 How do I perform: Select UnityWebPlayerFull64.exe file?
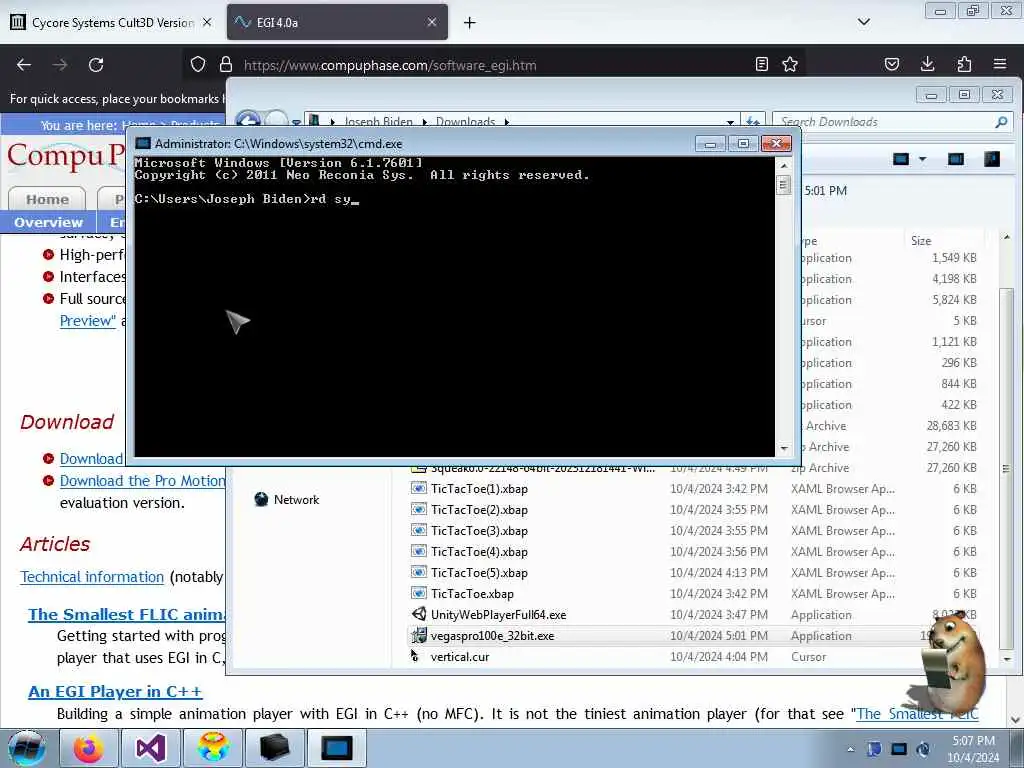coord(498,615)
